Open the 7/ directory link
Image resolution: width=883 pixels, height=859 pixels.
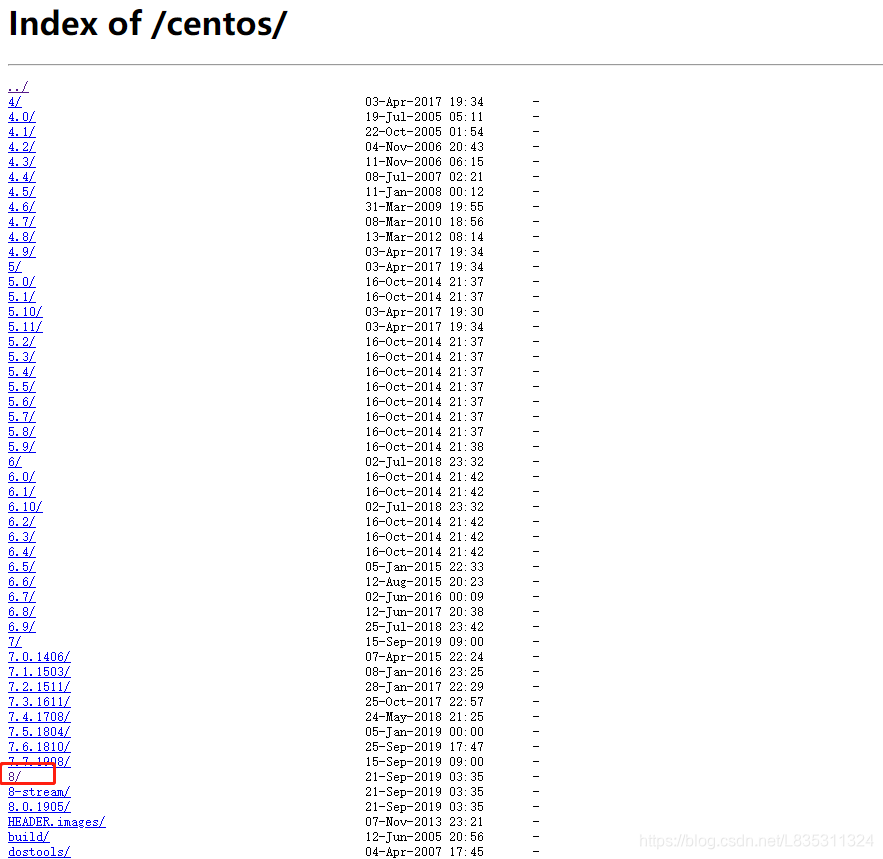point(15,642)
